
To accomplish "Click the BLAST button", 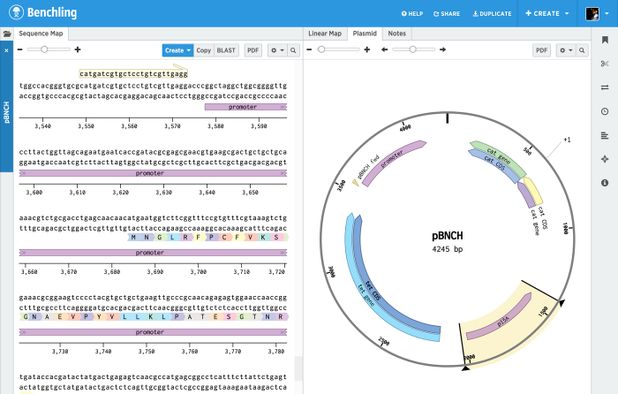I will (x=226, y=50).
